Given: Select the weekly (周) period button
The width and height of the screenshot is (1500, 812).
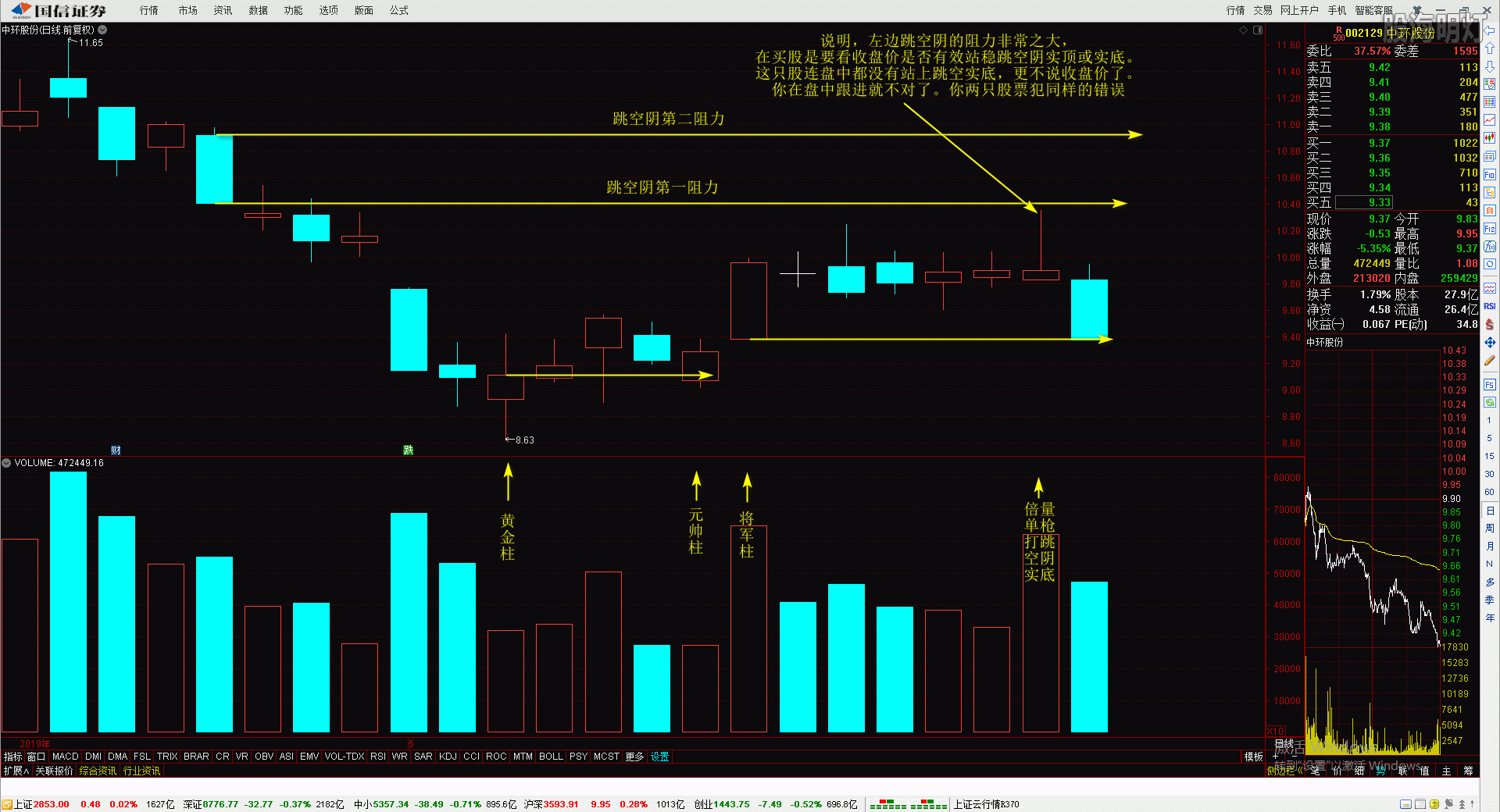Looking at the screenshot, I should (x=1489, y=528).
